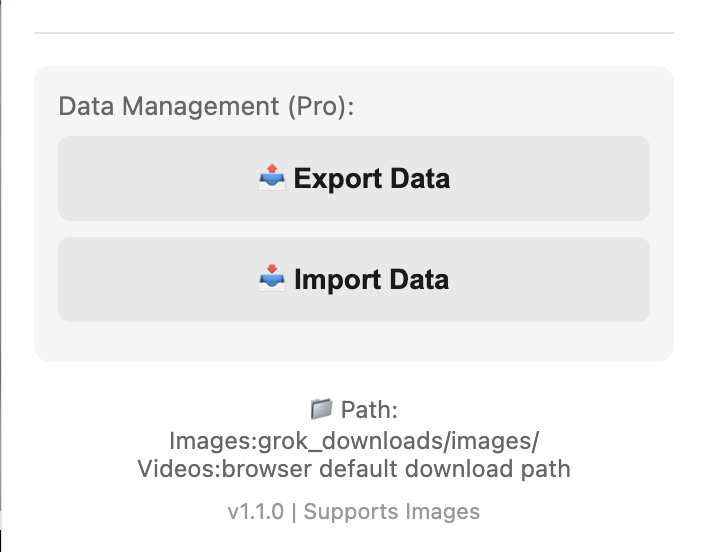This screenshot has width=702, height=552.
Task: Select the Data Management (Pro) heading
Action: 206,107
